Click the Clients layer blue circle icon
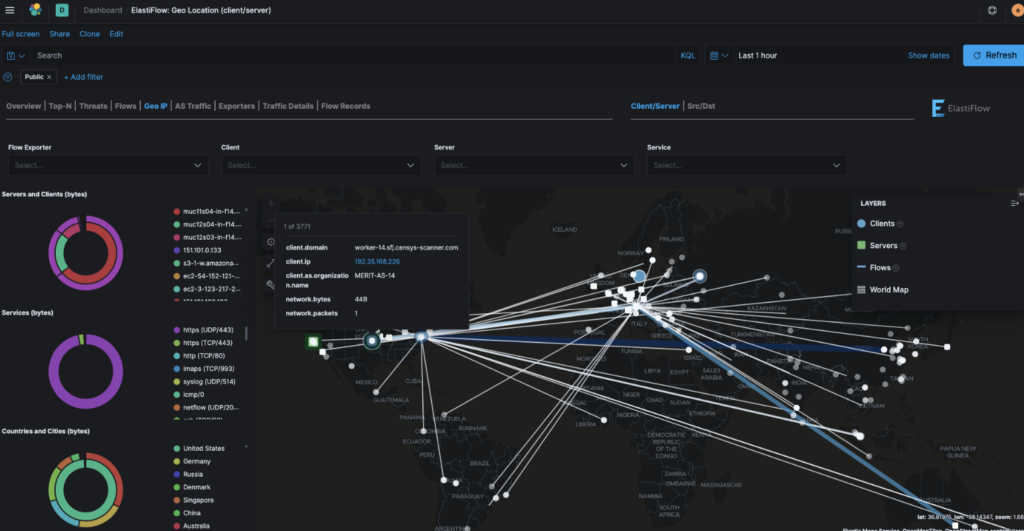 [x=861, y=223]
